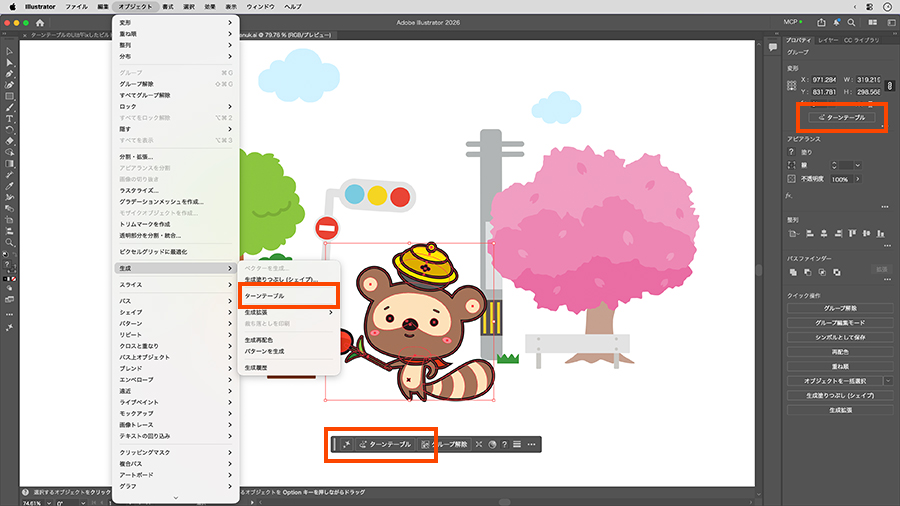Open more options in contextual task bar
This screenshot has width=900, height=506.
(x=532, y=445)
